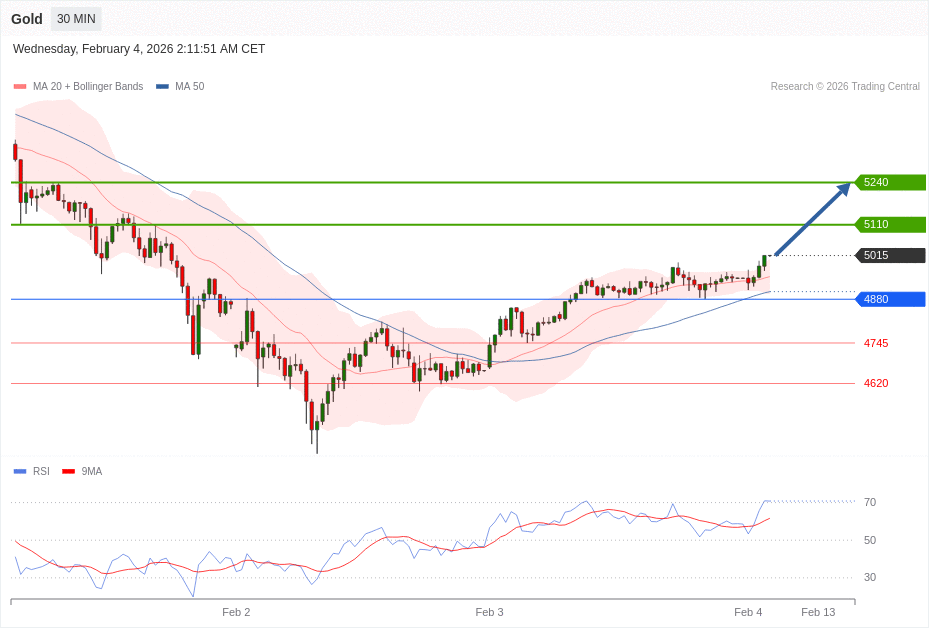Click the 70 level line on RSI scale

coord(870,502)
